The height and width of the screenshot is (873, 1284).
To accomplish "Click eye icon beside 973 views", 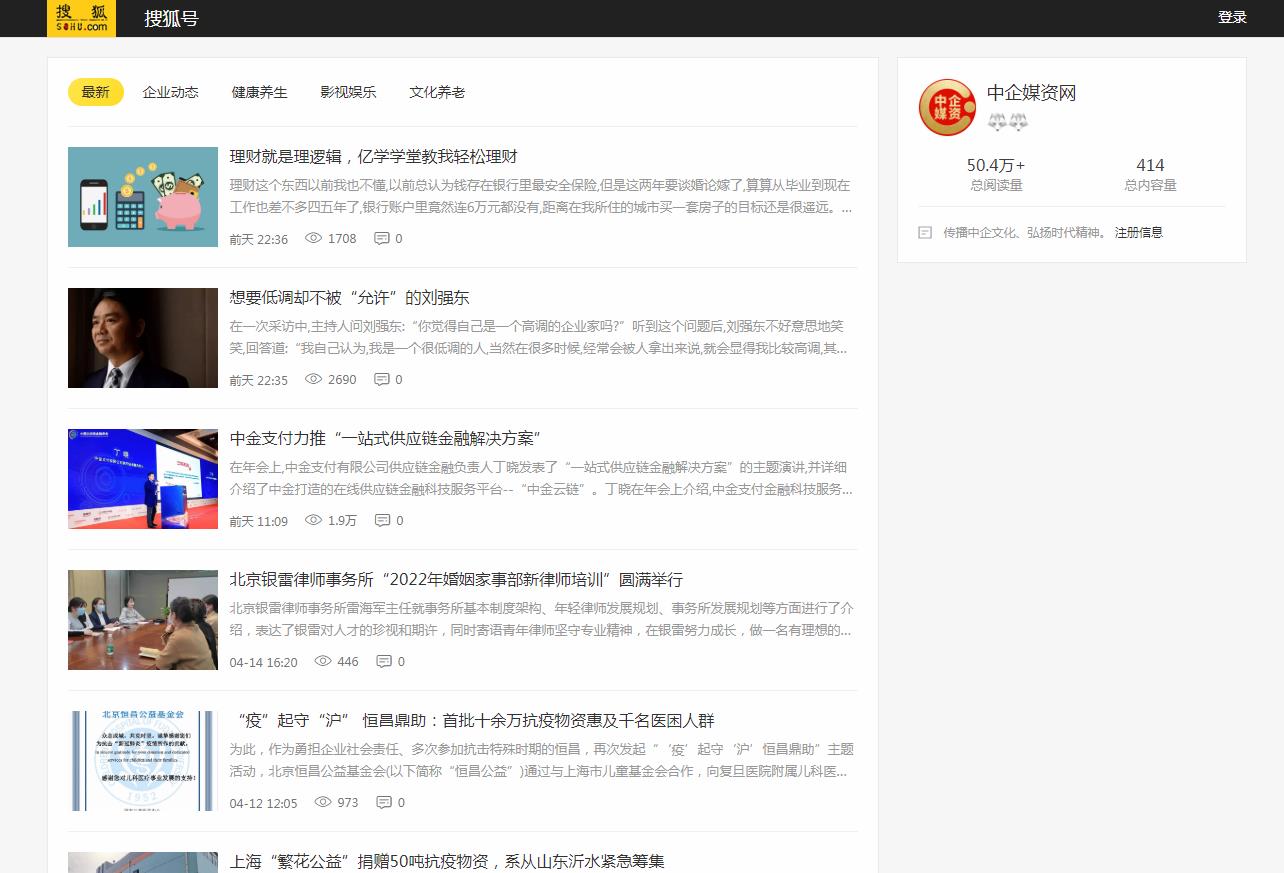I will pos(323,802).
